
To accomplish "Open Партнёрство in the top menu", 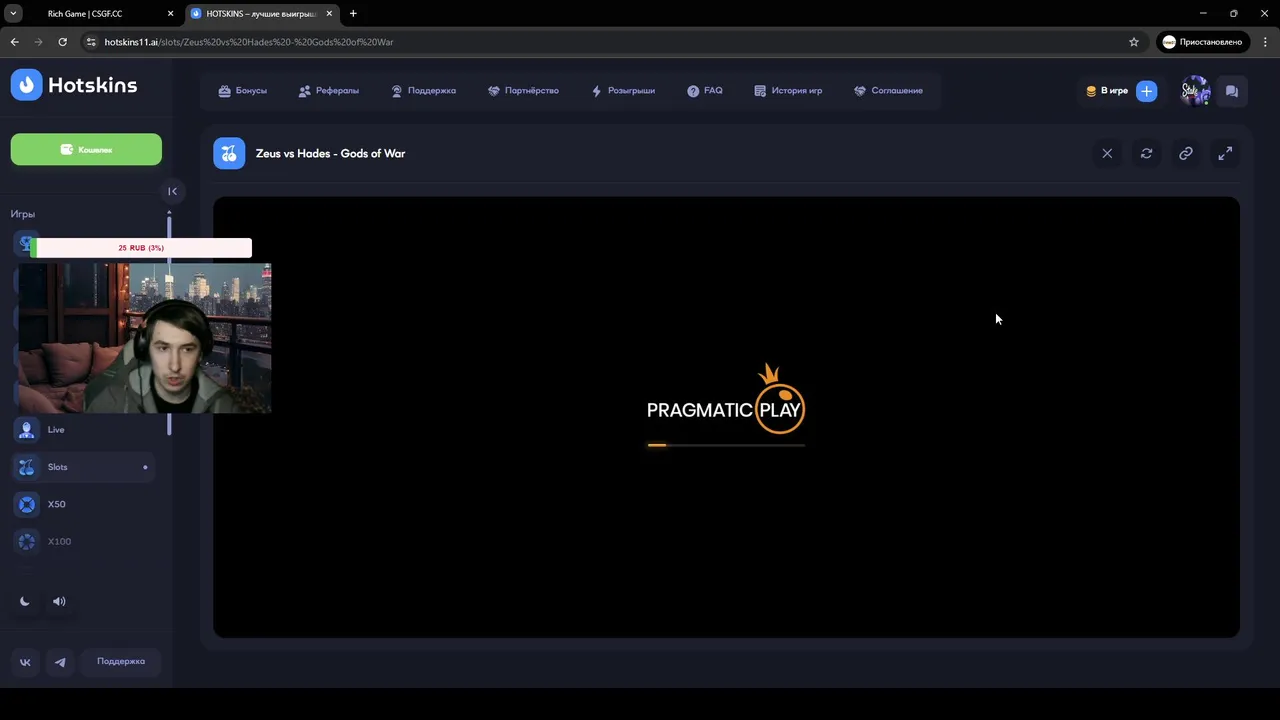I will 523,91.
